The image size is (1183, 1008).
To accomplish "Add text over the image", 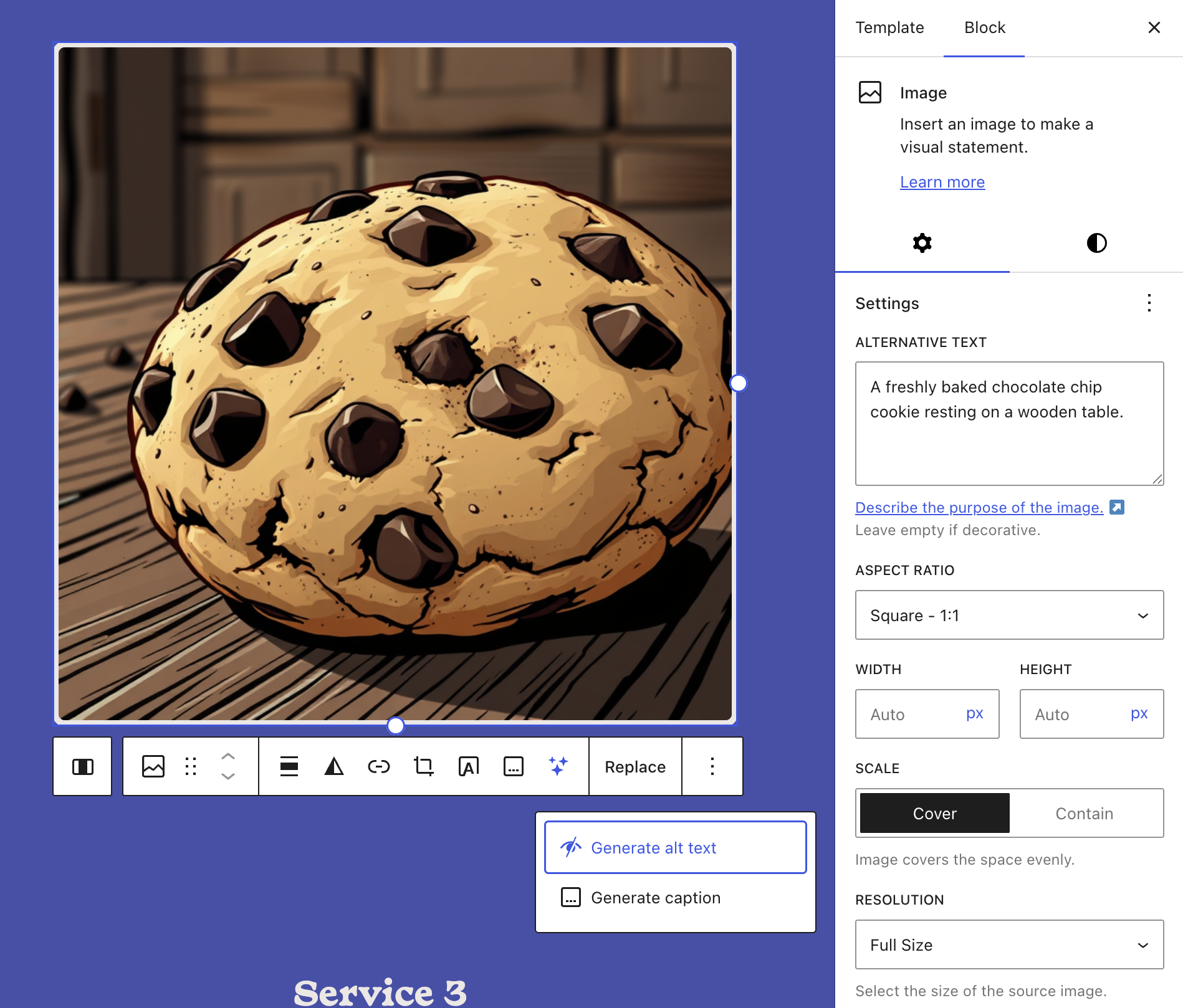I will [468, 766].
